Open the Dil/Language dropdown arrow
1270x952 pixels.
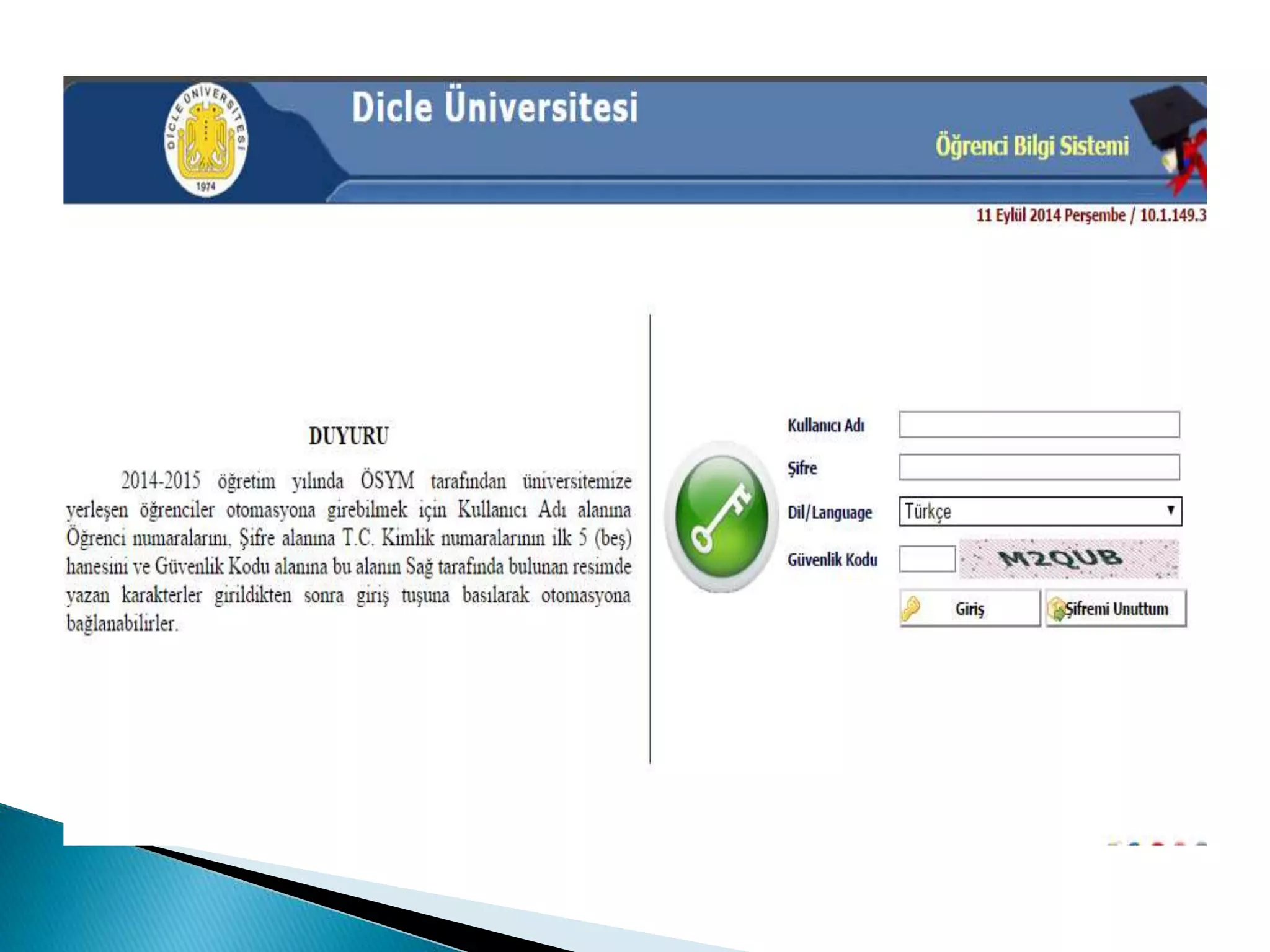point(1170,511)
